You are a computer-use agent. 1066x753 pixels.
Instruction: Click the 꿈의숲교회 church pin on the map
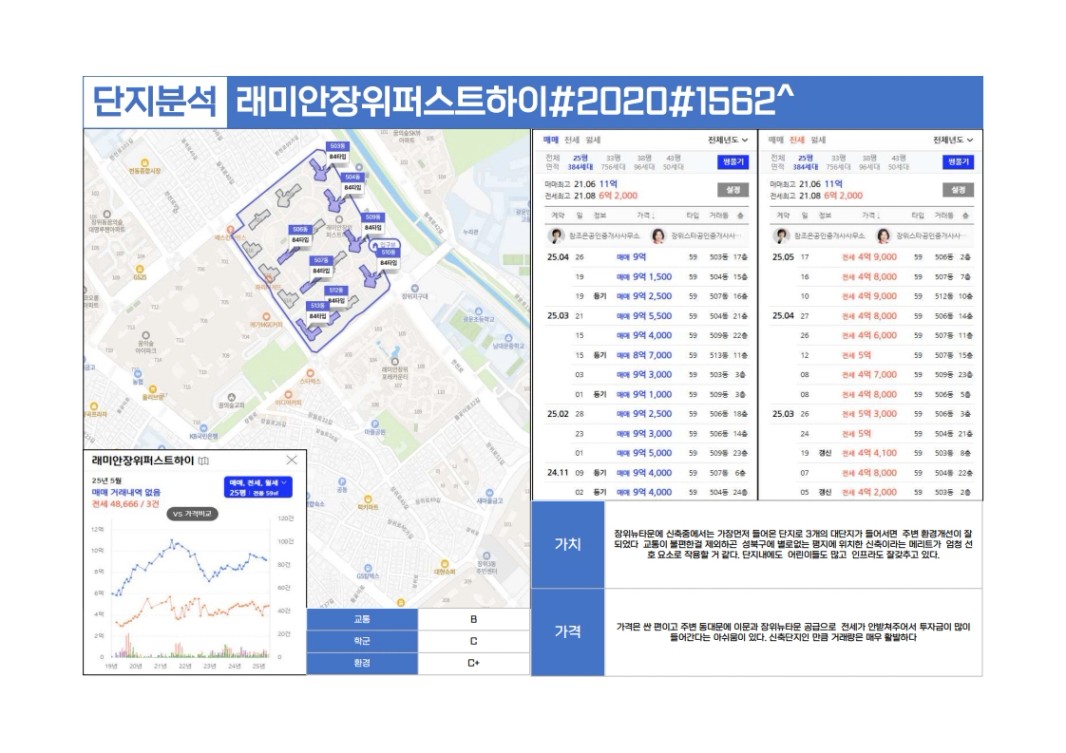click(x=232, y=397)
